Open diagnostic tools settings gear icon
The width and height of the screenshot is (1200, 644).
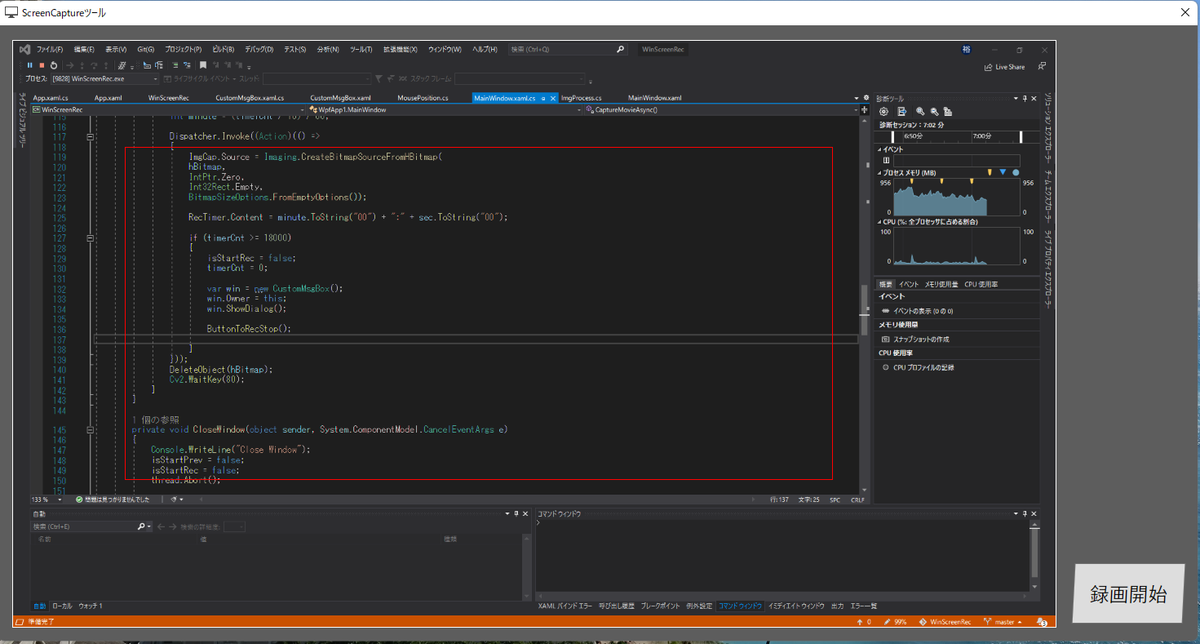883,111
